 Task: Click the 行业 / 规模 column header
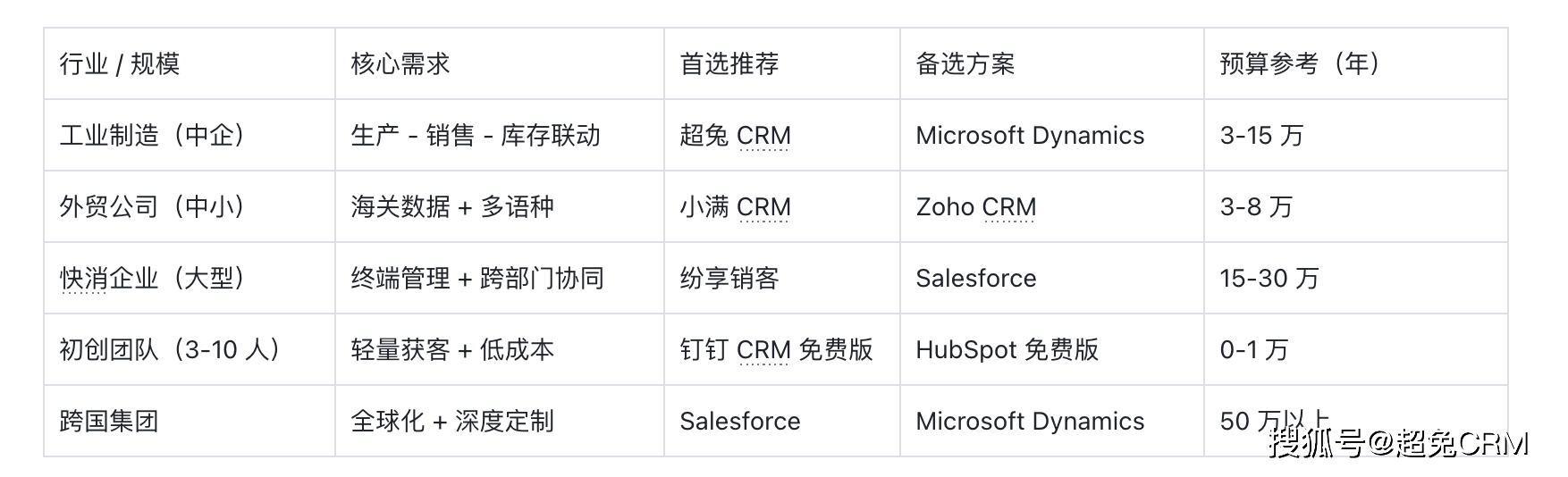click(120, 64)
